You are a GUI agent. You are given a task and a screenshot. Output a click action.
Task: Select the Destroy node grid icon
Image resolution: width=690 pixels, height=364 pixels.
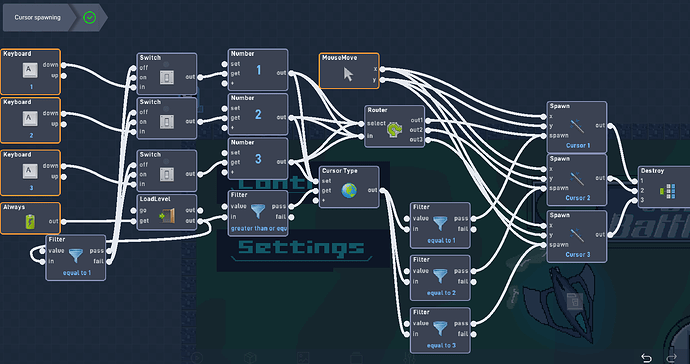tap(668, 191)
